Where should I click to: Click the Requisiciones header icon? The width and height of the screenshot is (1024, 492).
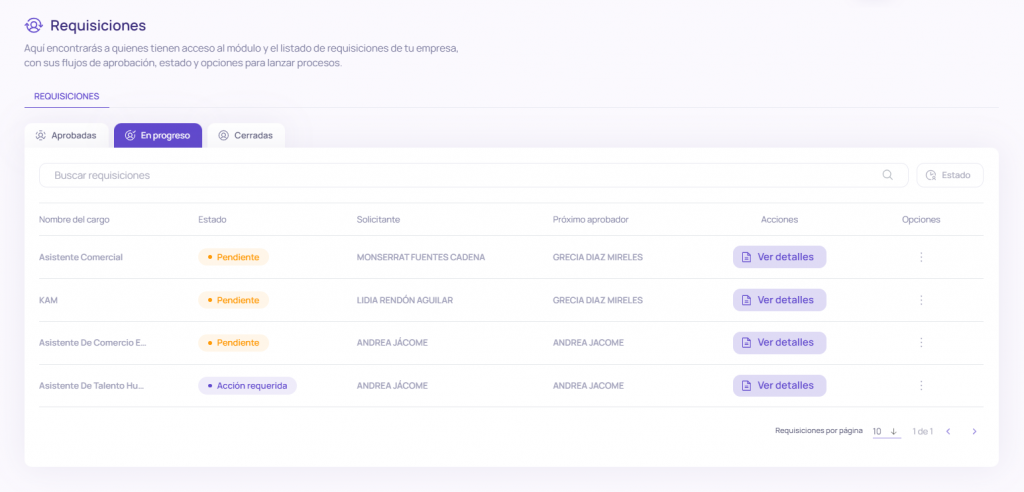pos(35,25)
